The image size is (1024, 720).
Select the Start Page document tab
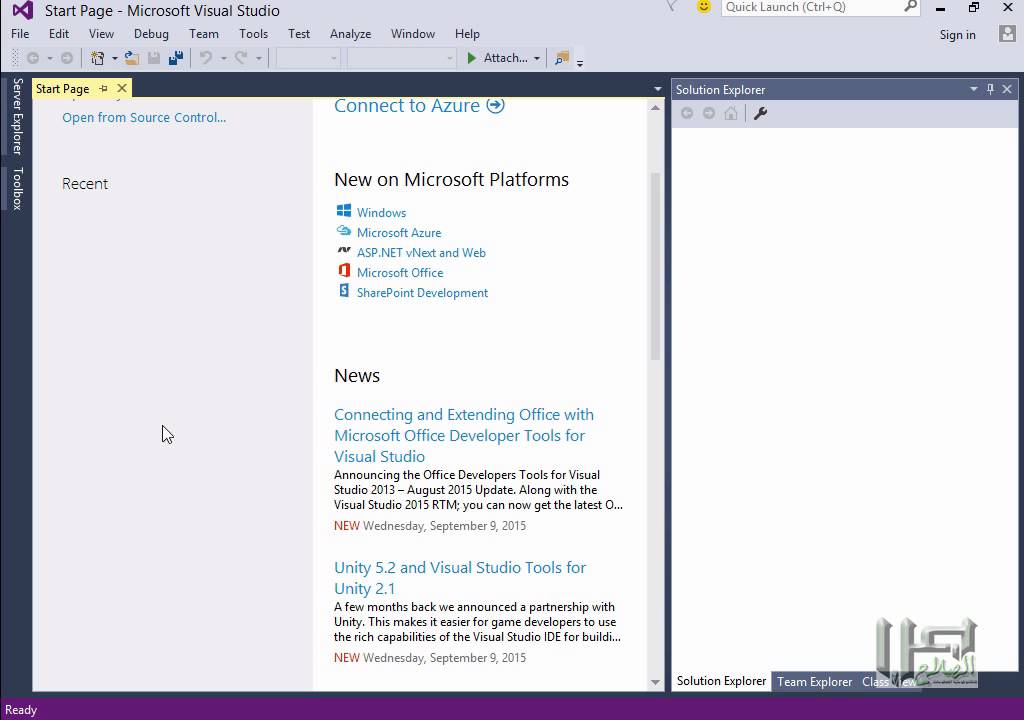click(x=63, y=89)
